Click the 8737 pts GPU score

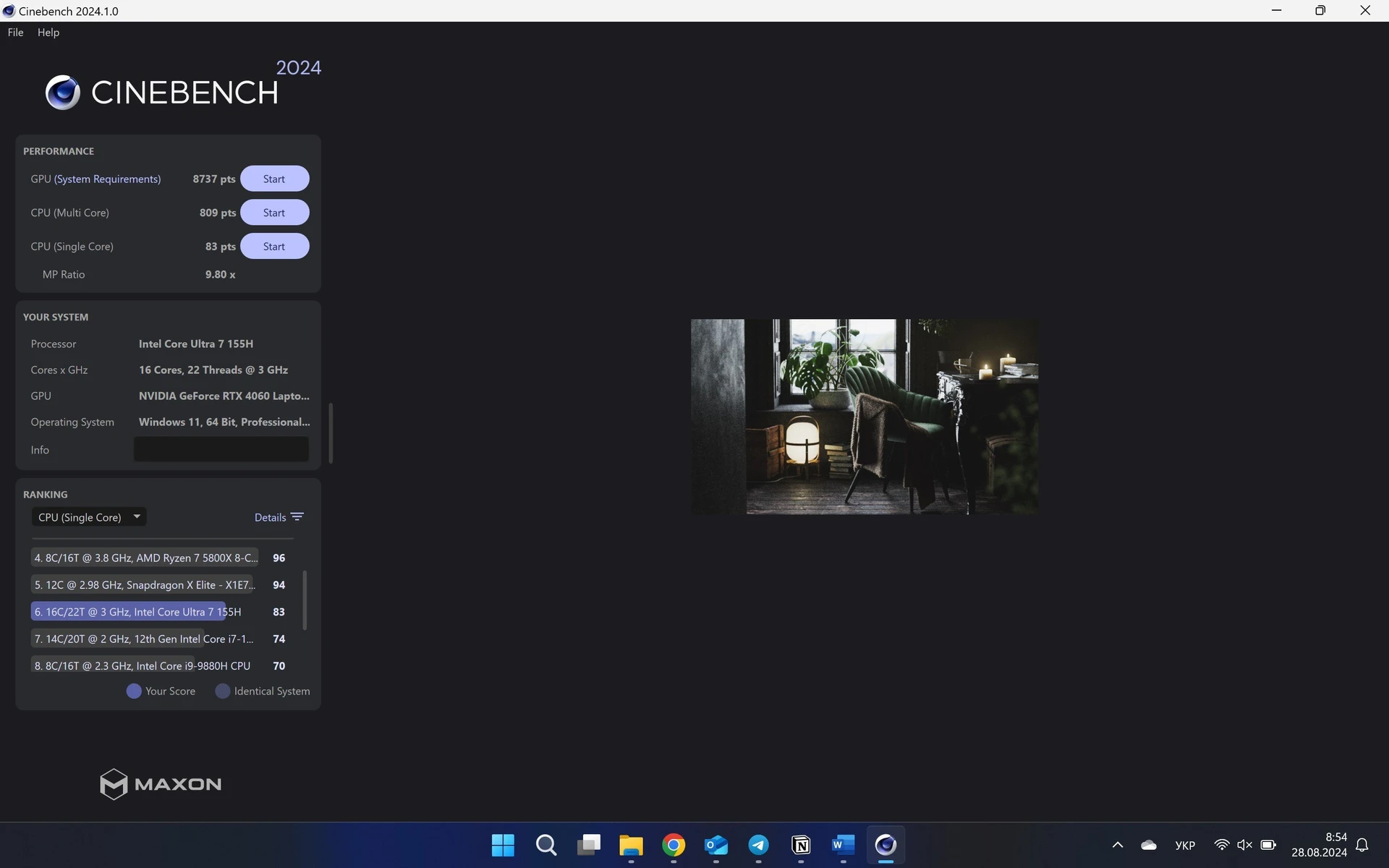click(x=214, y=179)
